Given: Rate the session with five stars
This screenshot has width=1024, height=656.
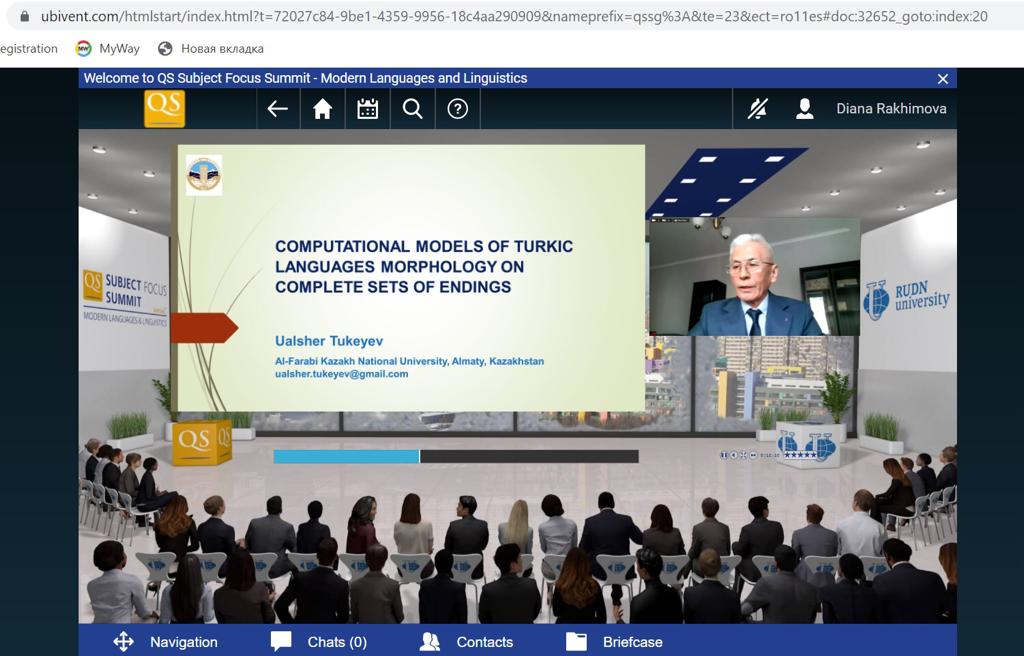Looking at the screenshot, I should [799, 455].
